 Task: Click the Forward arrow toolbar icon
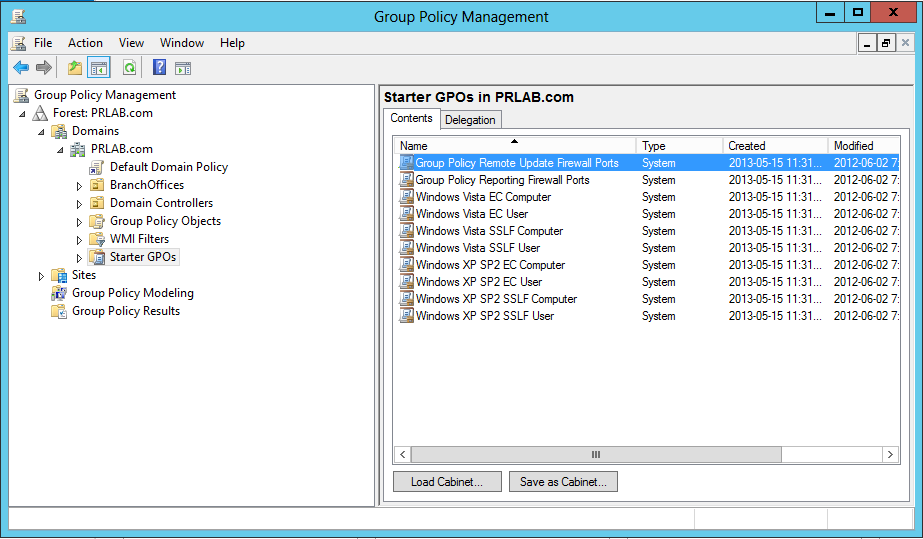coord(44,68)
